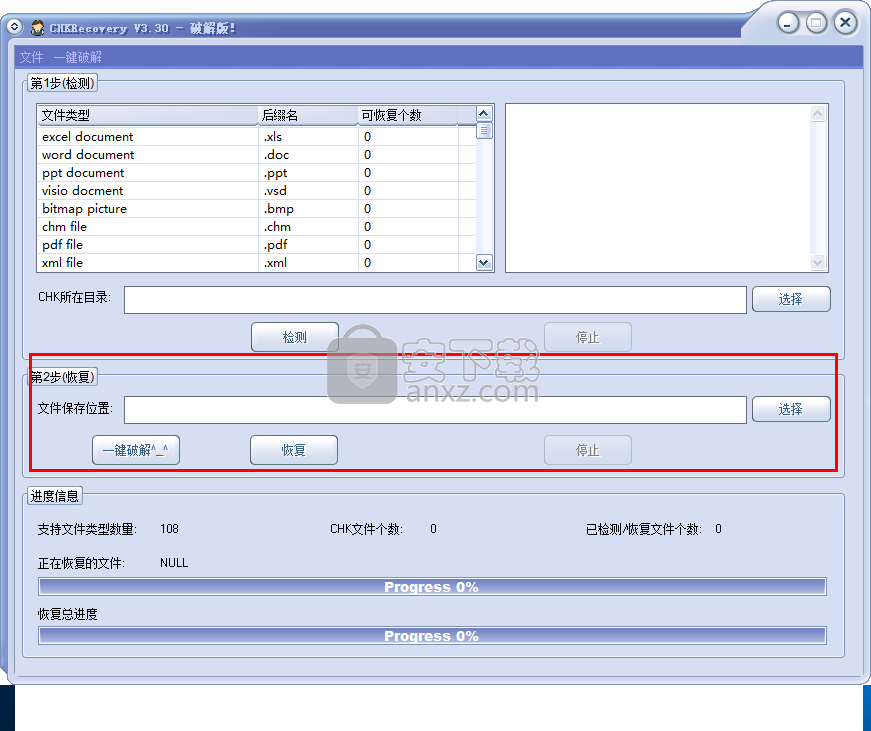871x731 pixels.
Task: Select the excel document row
Action: 257,137
